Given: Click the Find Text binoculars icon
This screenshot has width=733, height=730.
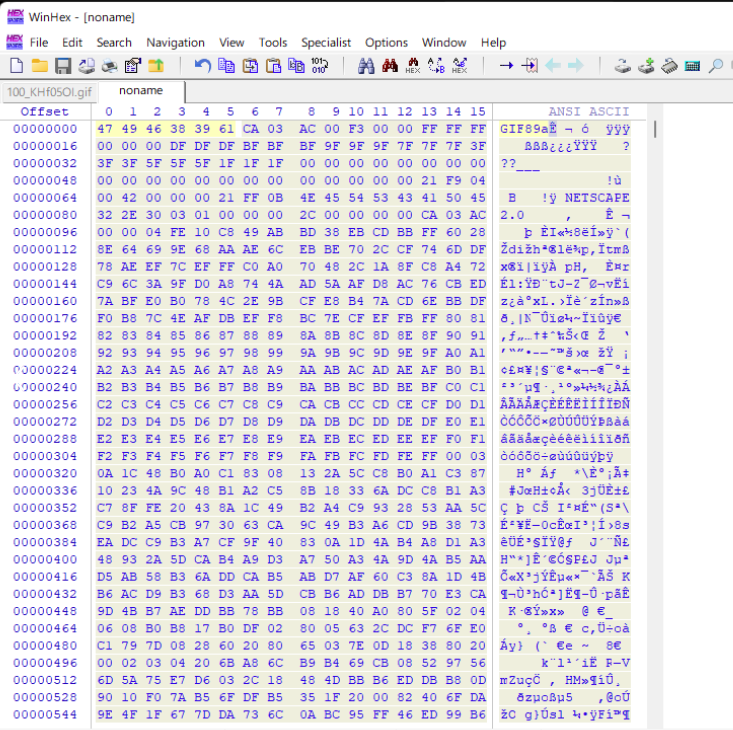Looking at the screenshot, I should pyautogui.click(x=366, y=66).
